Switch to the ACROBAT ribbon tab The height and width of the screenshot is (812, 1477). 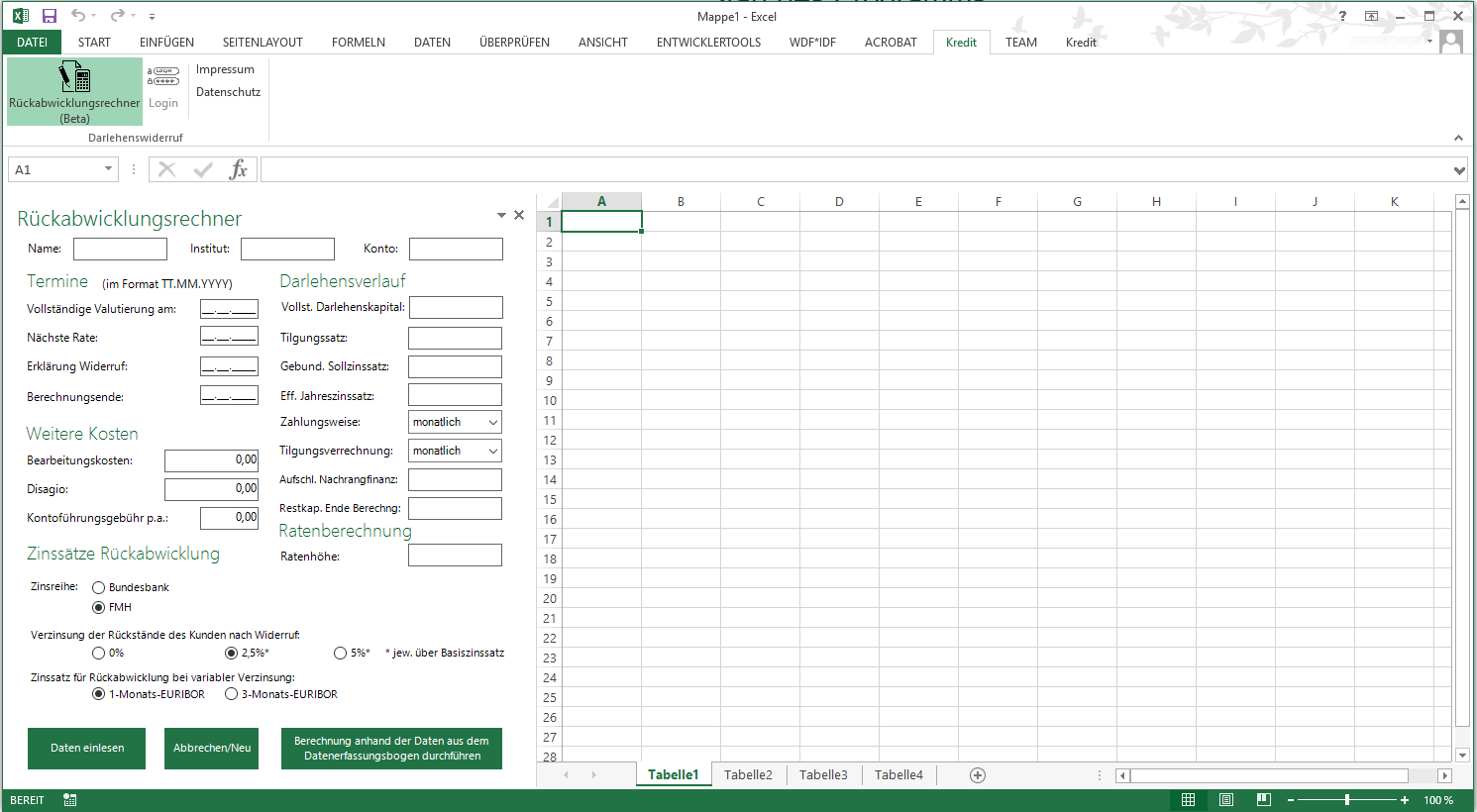(891, 43)
